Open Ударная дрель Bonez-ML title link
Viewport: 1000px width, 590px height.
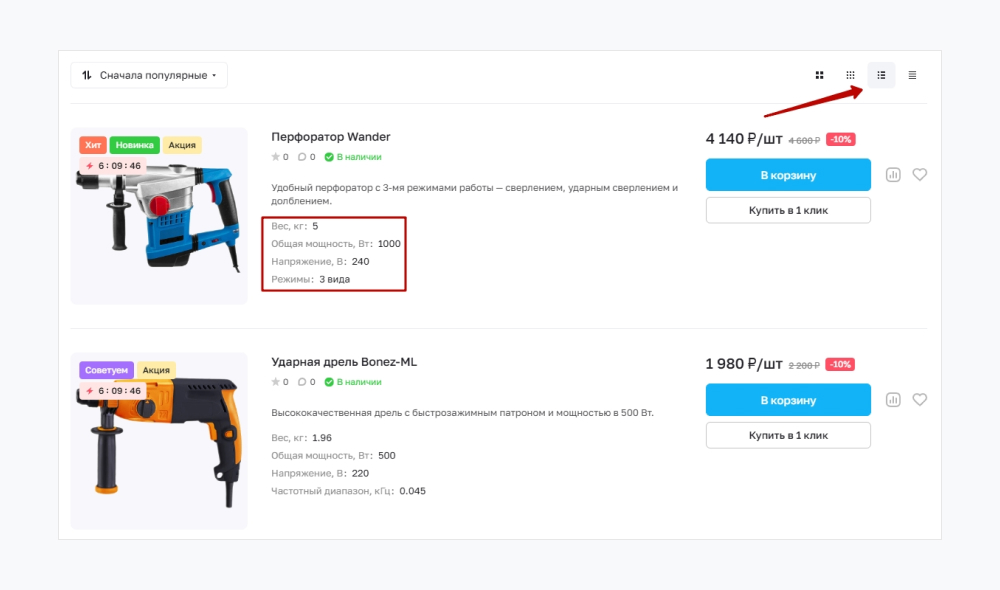click(344, 362)
